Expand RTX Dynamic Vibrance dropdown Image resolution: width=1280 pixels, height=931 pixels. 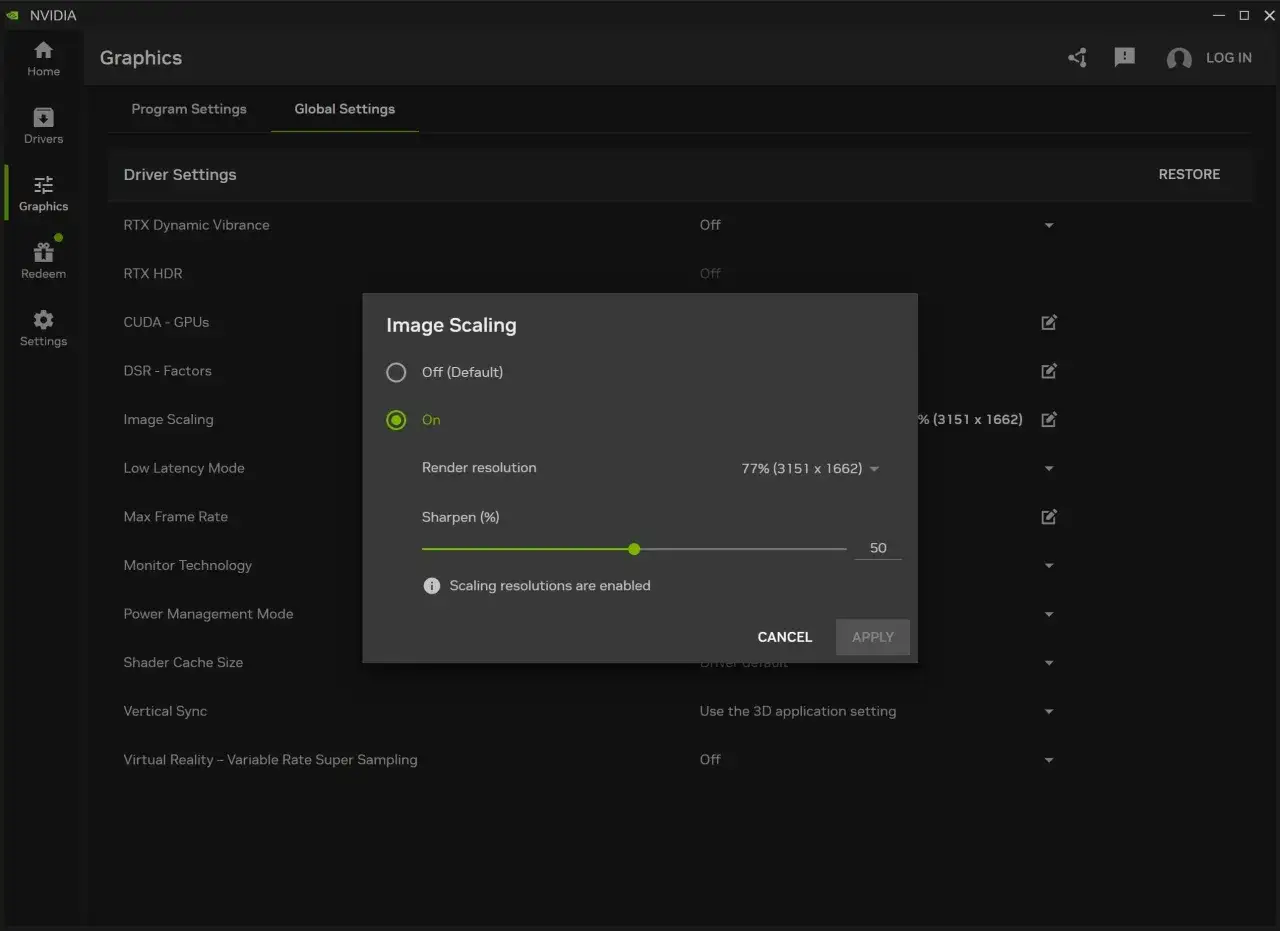[1049, 226]
